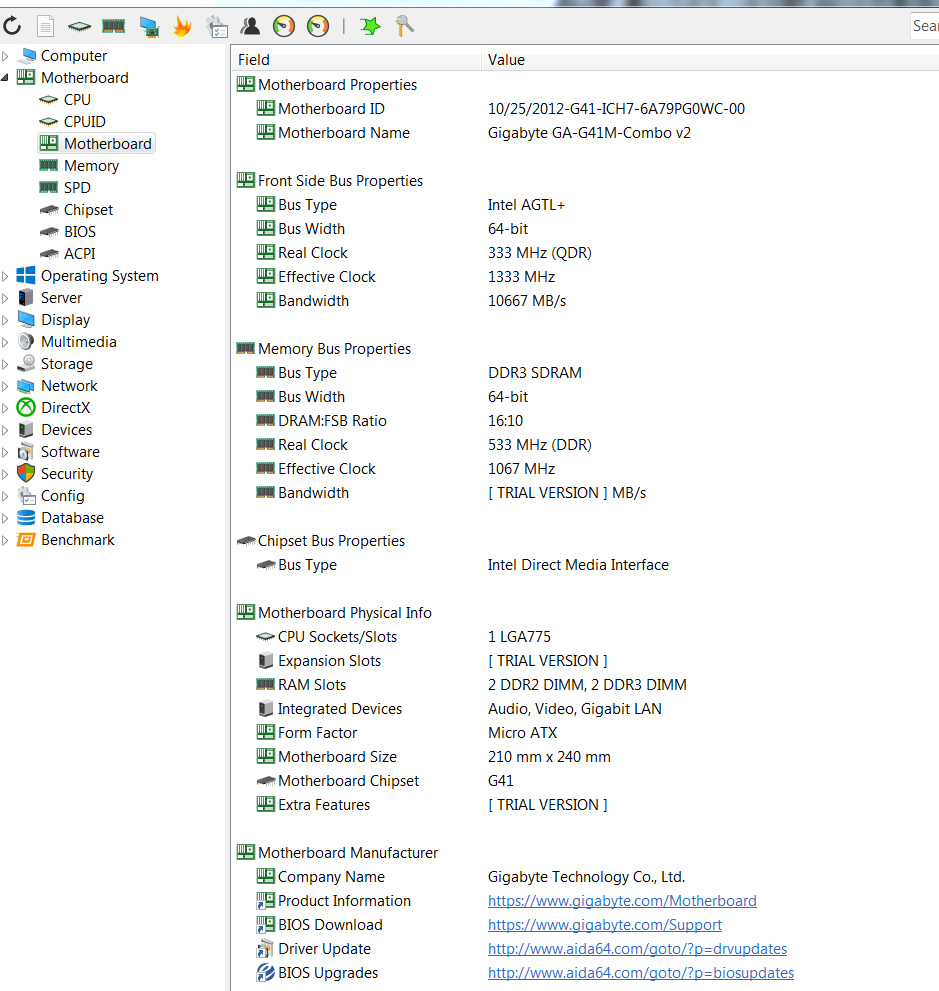Image resolution: width=939 pixels, height=991 pixels.
Task: Expand the Display tree node
Action: tap(5, 320)
